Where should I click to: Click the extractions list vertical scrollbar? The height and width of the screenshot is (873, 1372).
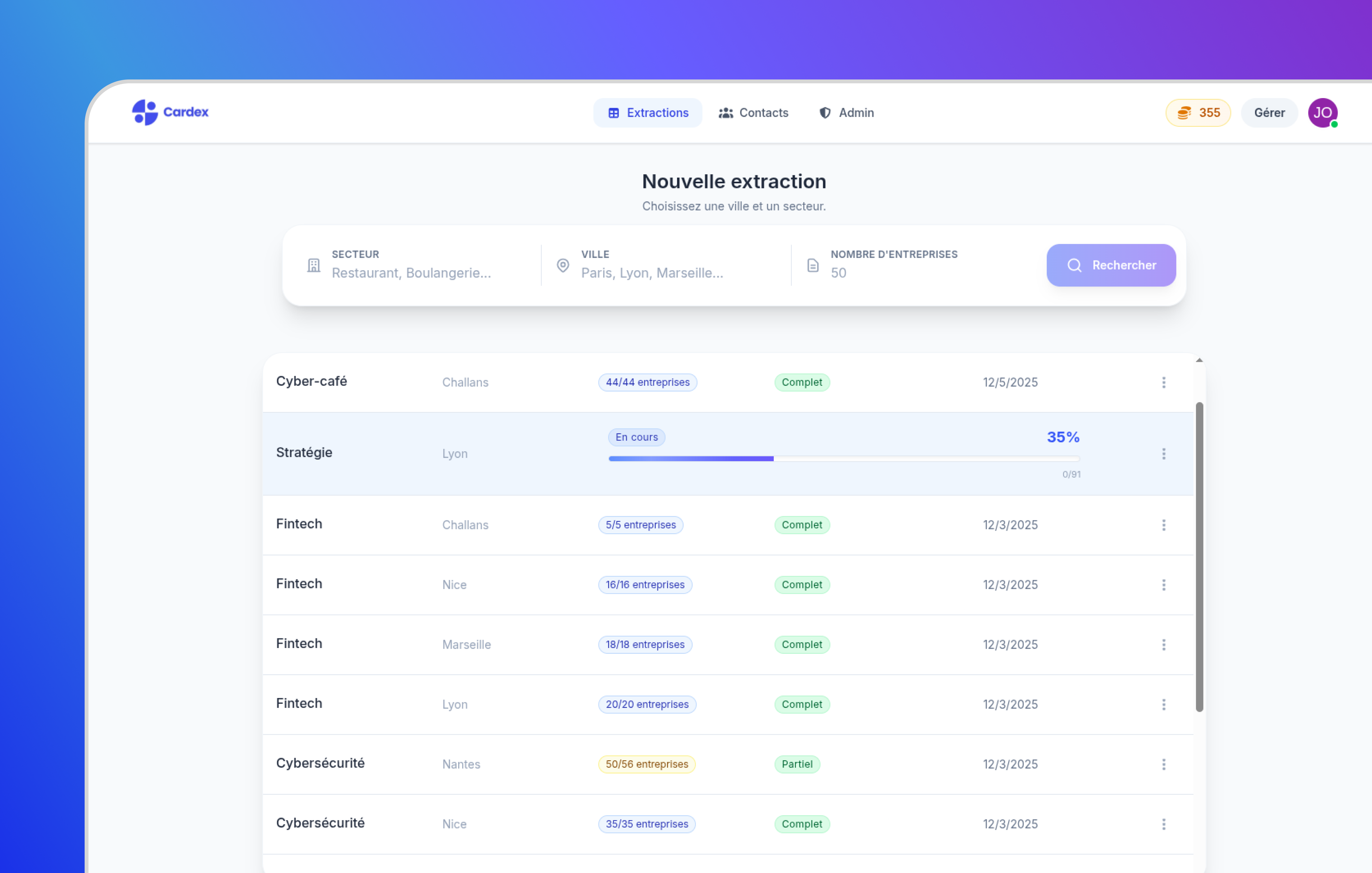pos(1199,556)
